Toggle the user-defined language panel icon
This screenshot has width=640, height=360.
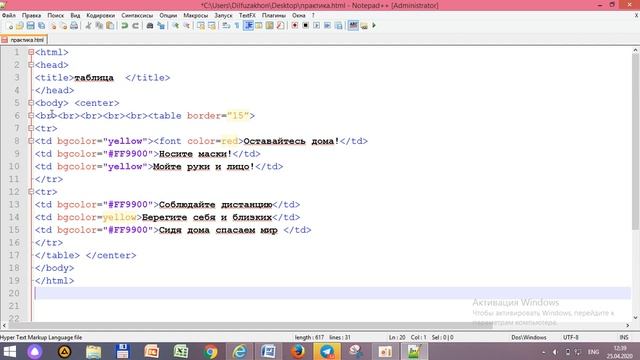(259, 26)
